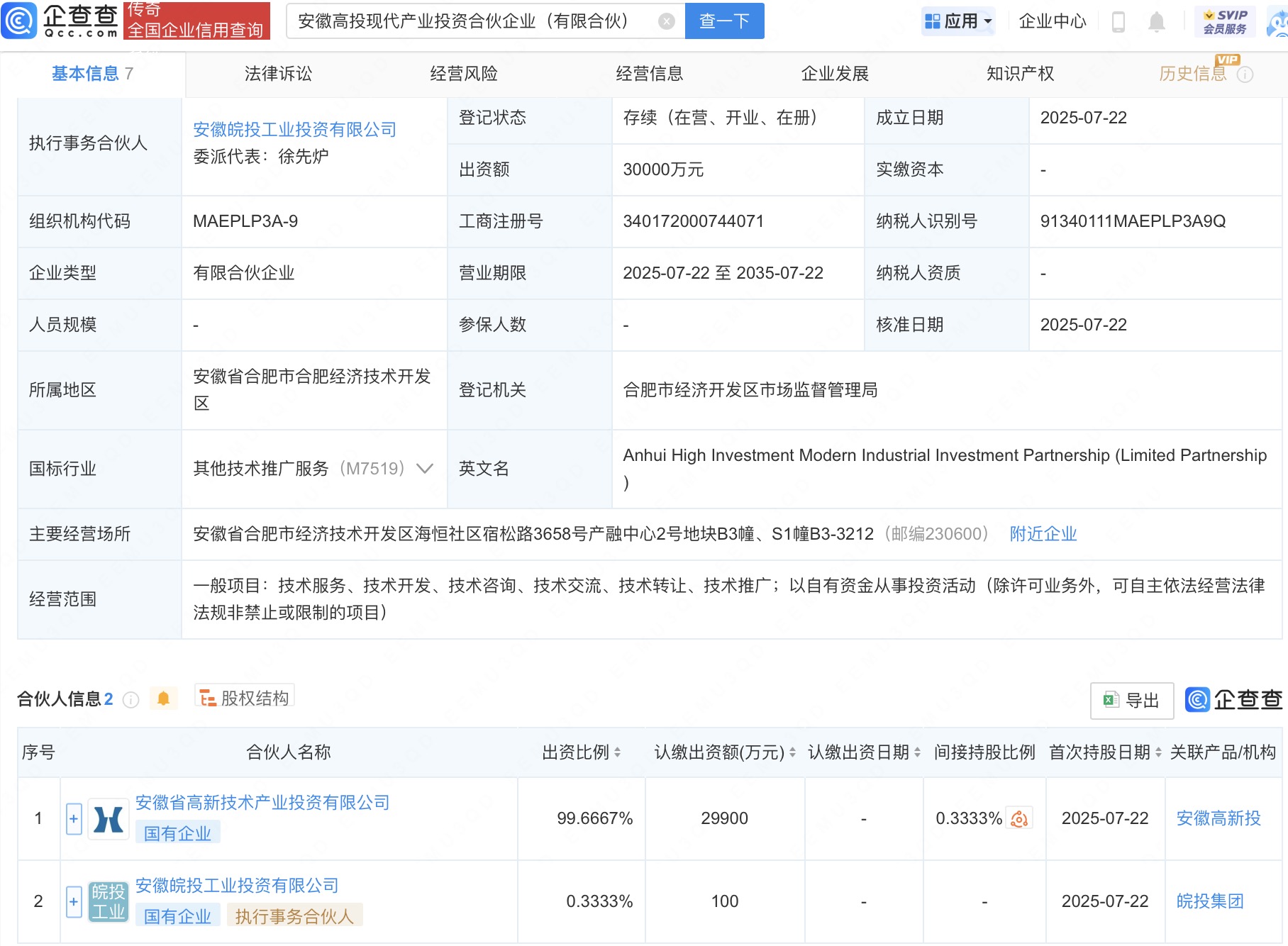The width and height of the screenshot is (1288, 946).
Task: Switch to 知识产权 tab
Action: [1021, 74]
